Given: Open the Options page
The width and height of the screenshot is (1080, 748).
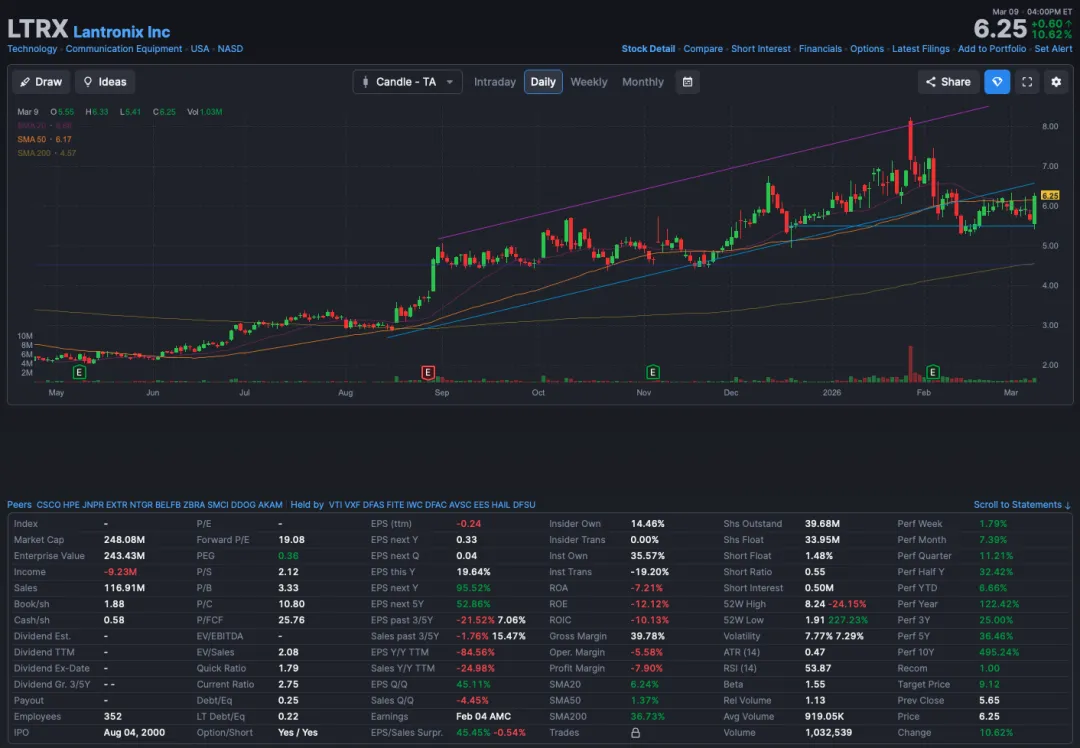Looking at the screenshot, I should [867, 49].
